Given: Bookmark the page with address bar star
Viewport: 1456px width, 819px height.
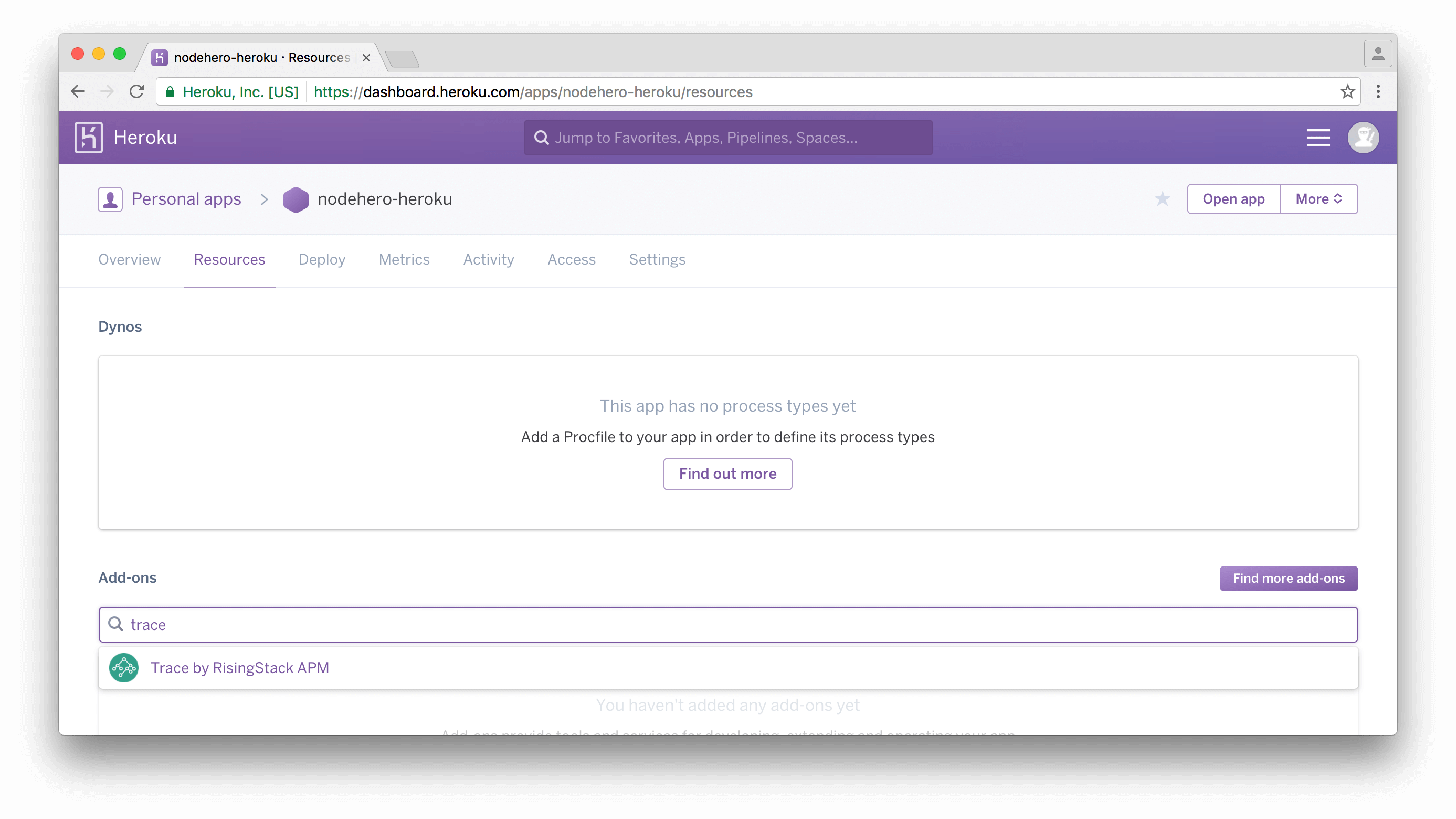Looking at the screenshot, I should pyautogui.click(x=1347, y=91).
